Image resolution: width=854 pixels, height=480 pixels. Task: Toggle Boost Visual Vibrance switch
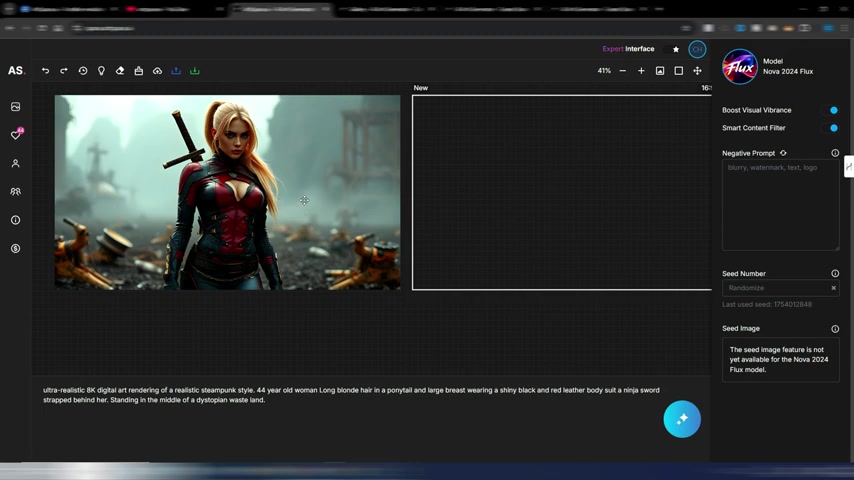tap(830, 110)
